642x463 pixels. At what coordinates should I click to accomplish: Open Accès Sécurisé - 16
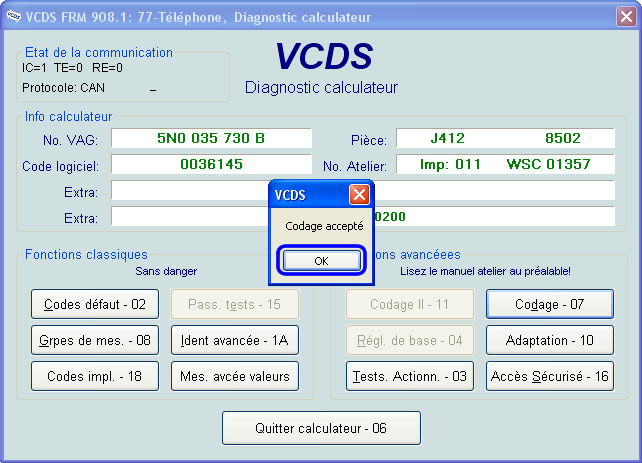(550, 376)
